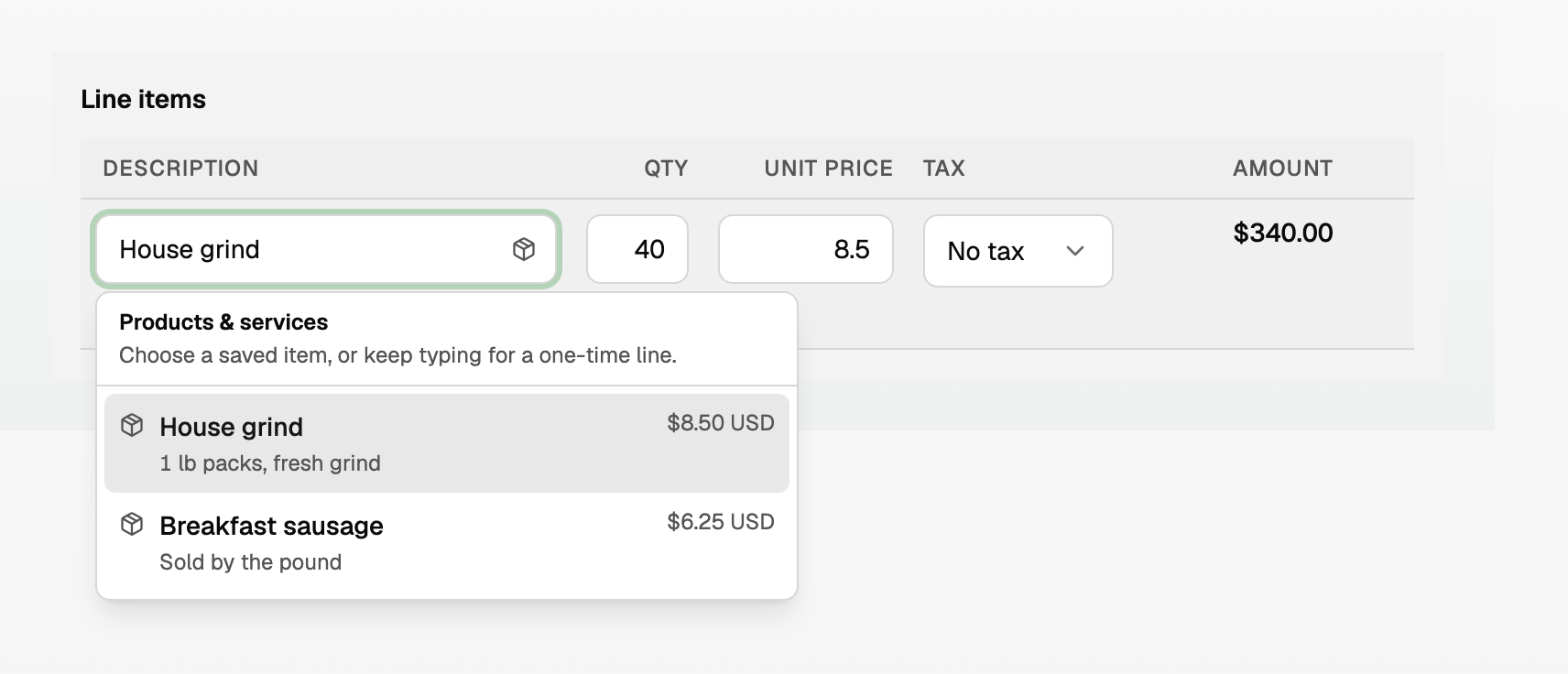Click the Line items heading
The image size is (1568, 674).
(144, 99)
